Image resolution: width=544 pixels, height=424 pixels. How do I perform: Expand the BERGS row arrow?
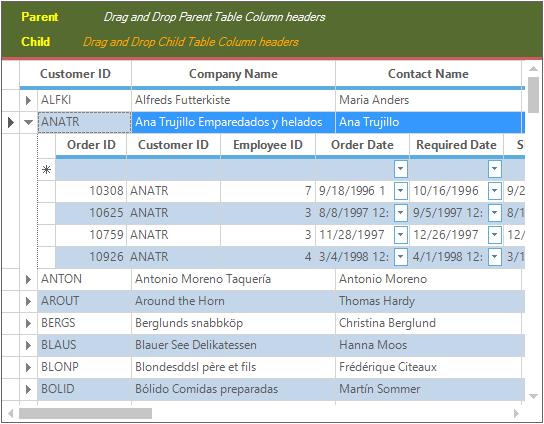click(28, 323)
